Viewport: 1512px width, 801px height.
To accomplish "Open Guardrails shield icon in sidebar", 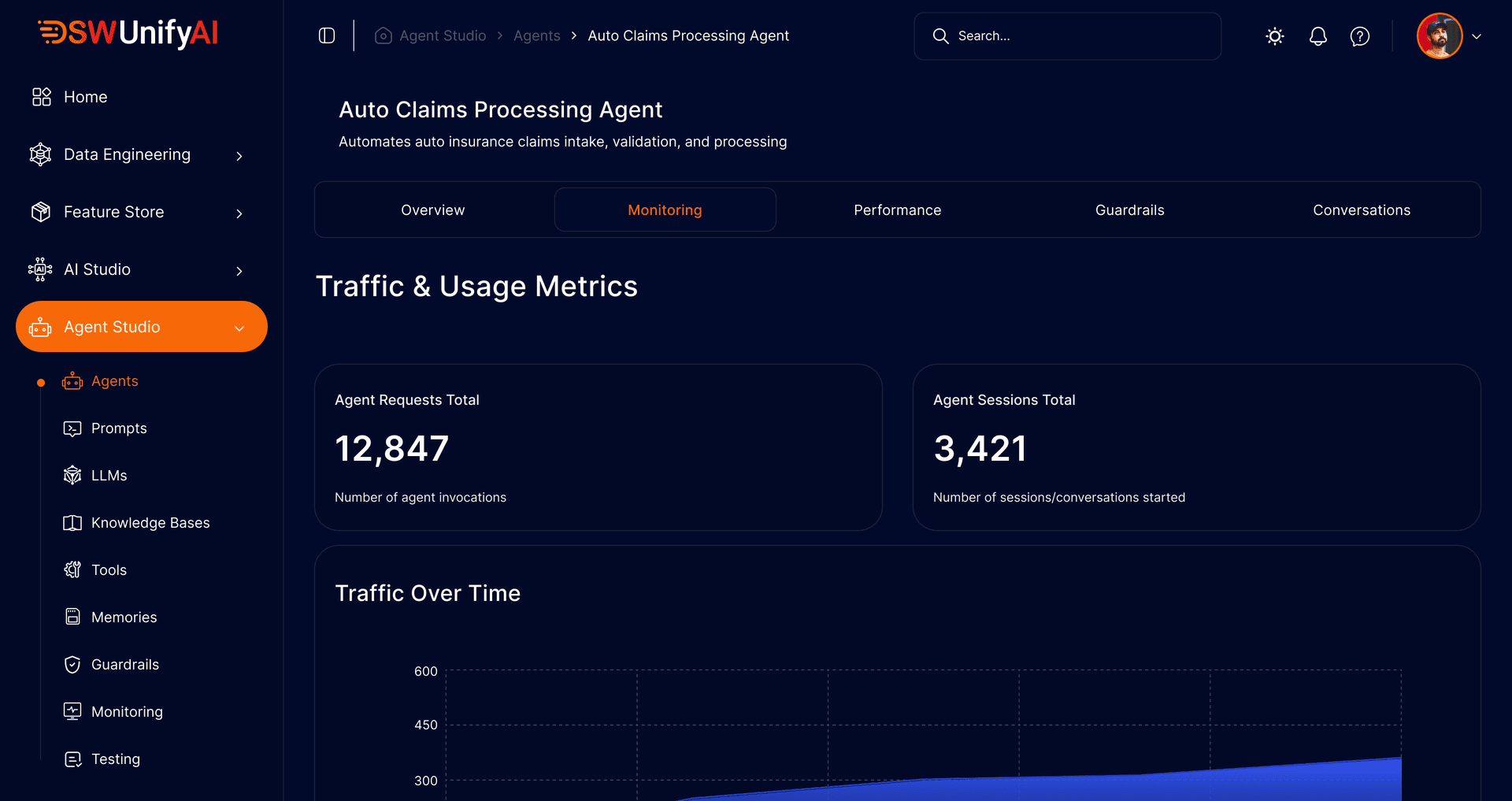I will coord(72,665).
